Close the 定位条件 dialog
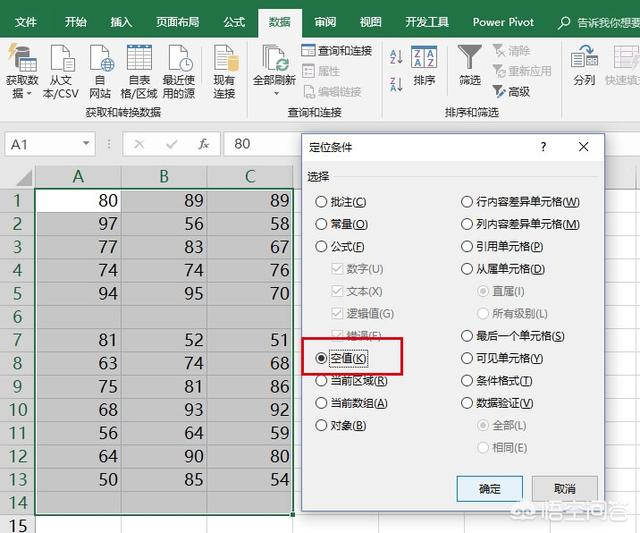This screenshot has width=640, height=533. point(584,147)
